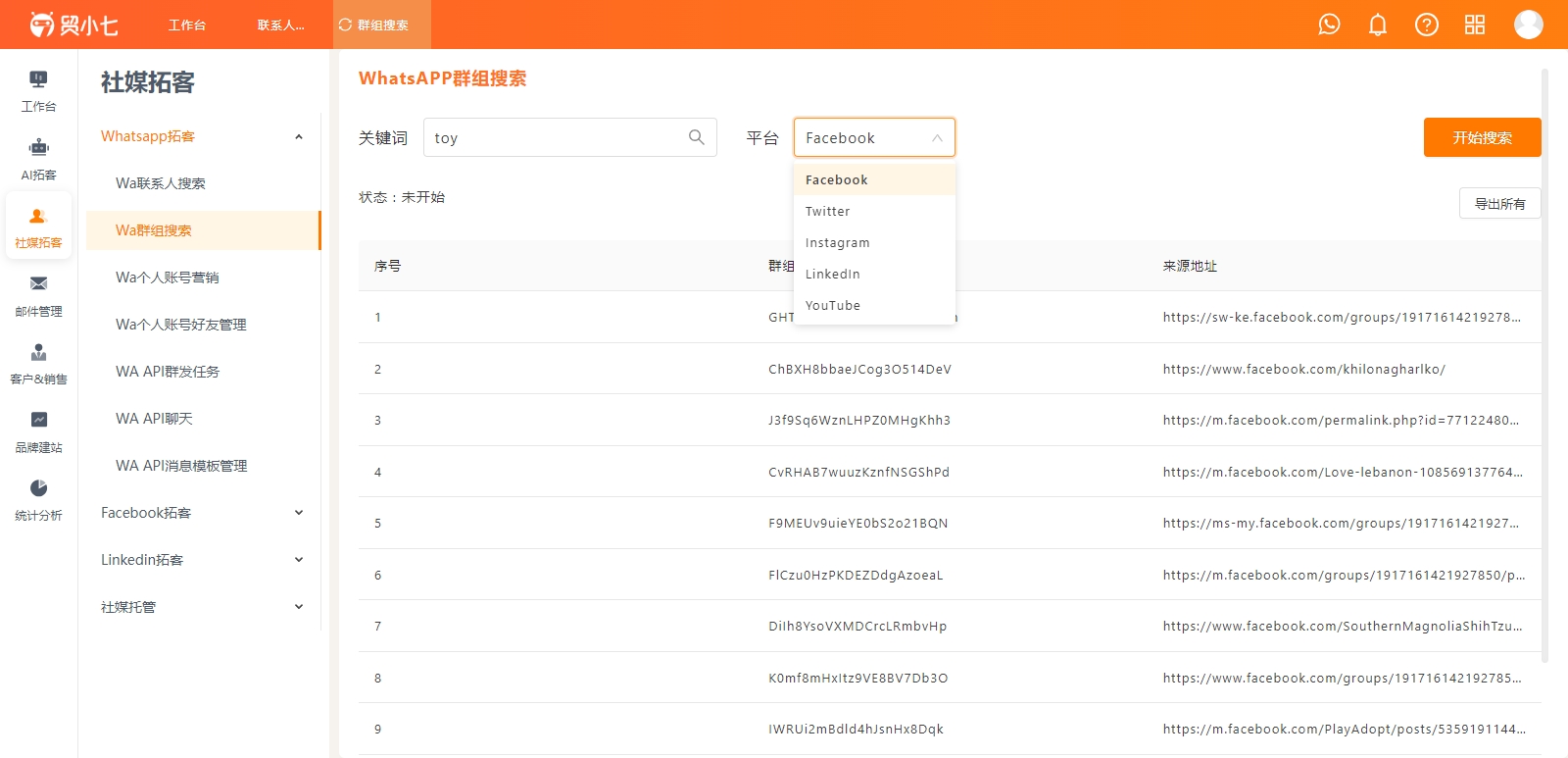This screenshot has width=1568, height=758.
Task: Open Wa群组搜索 menu item
Action: tap(203, 230)
